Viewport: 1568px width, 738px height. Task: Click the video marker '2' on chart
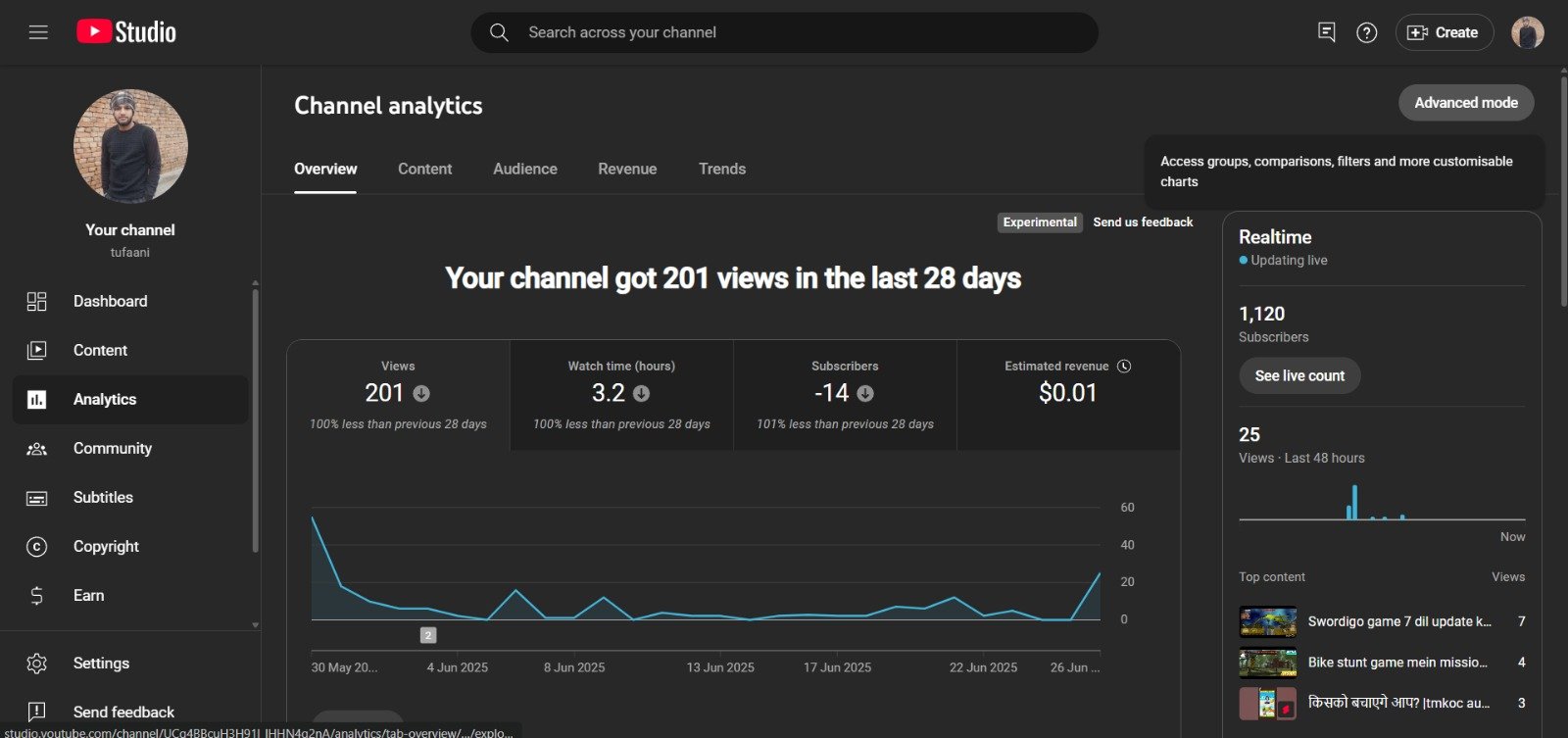[x=428, y=635]
